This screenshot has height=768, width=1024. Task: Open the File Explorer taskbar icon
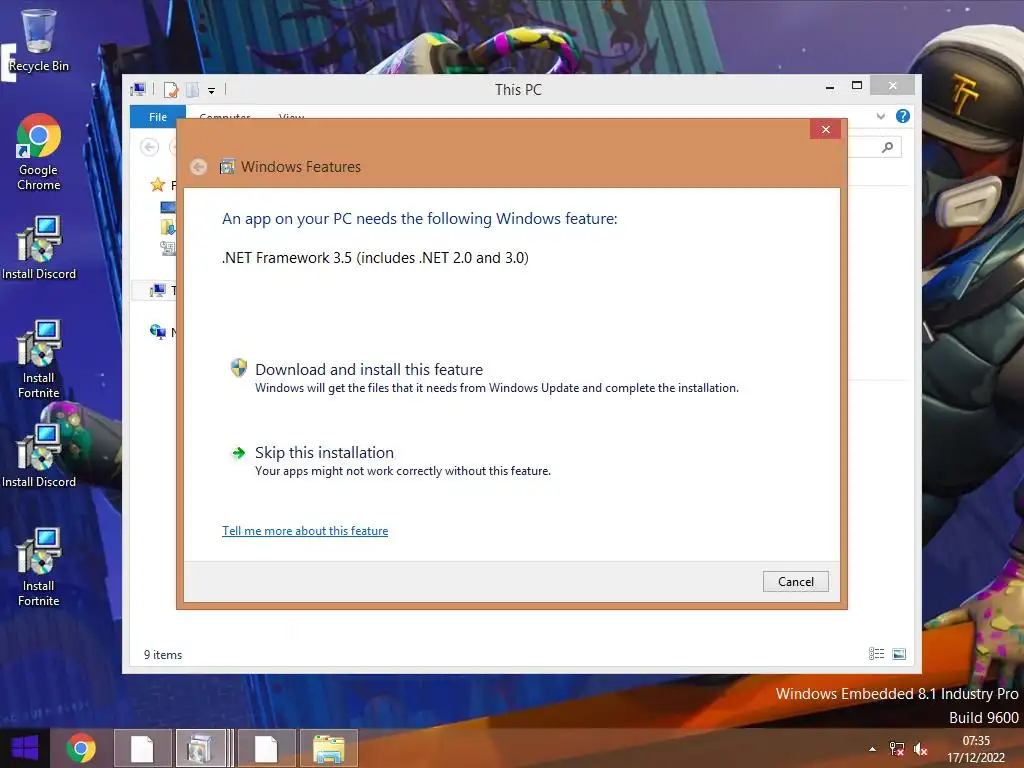(x=328, y=748)
